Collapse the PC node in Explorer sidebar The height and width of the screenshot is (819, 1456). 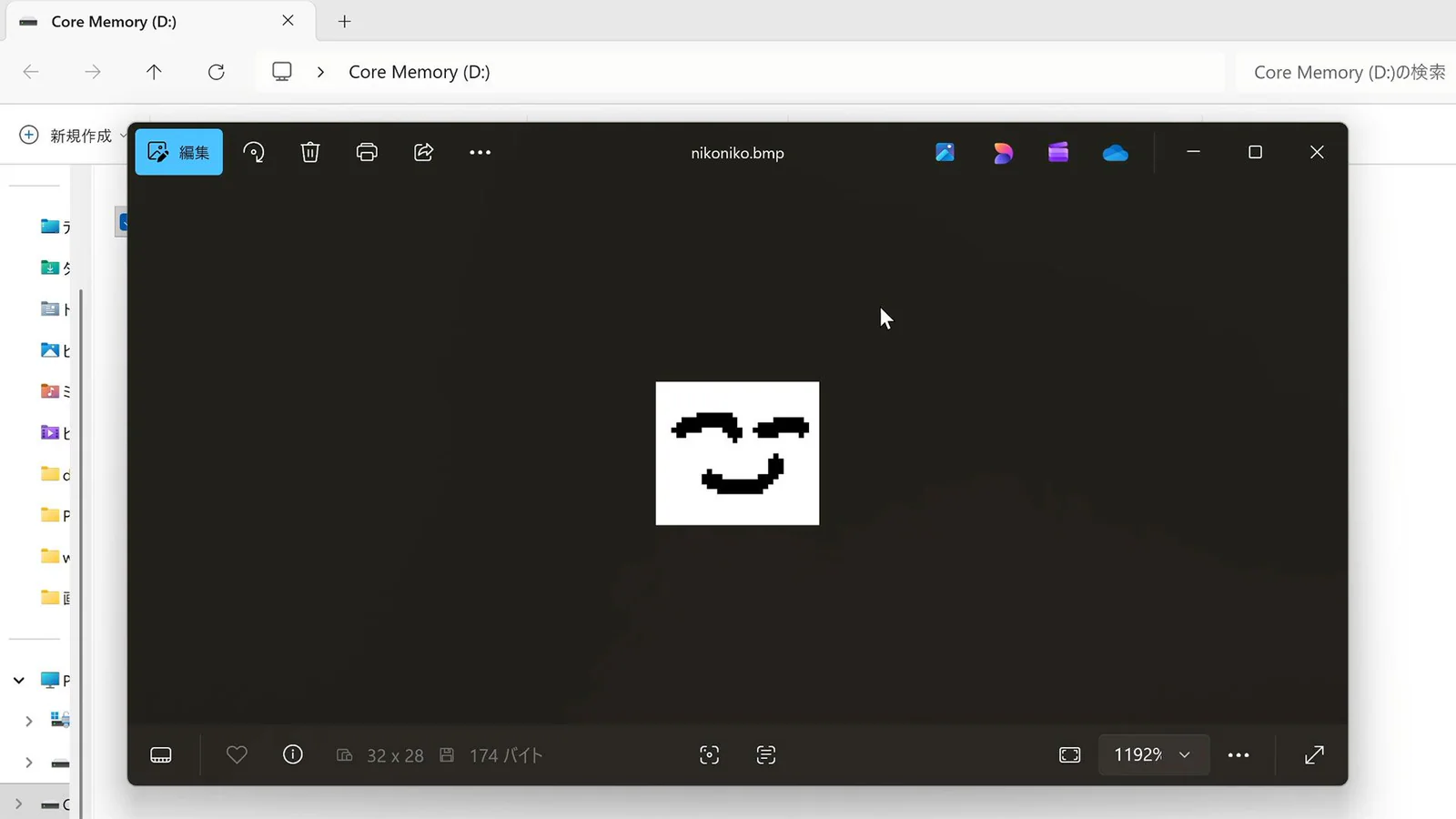pyautogui.click(x=19, y=680)
